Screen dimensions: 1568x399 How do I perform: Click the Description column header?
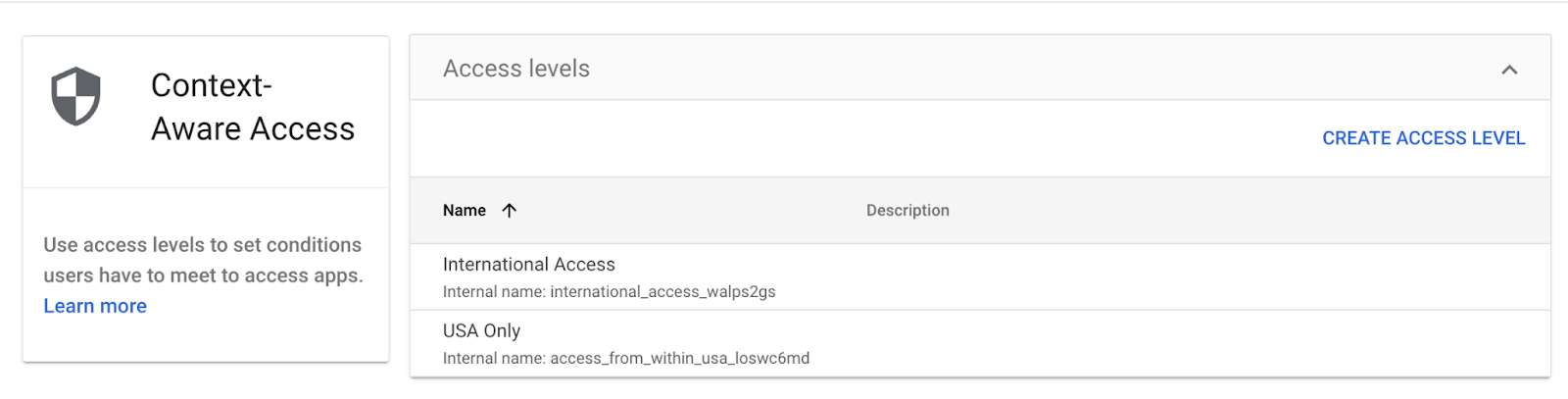(x=907, y=210)
